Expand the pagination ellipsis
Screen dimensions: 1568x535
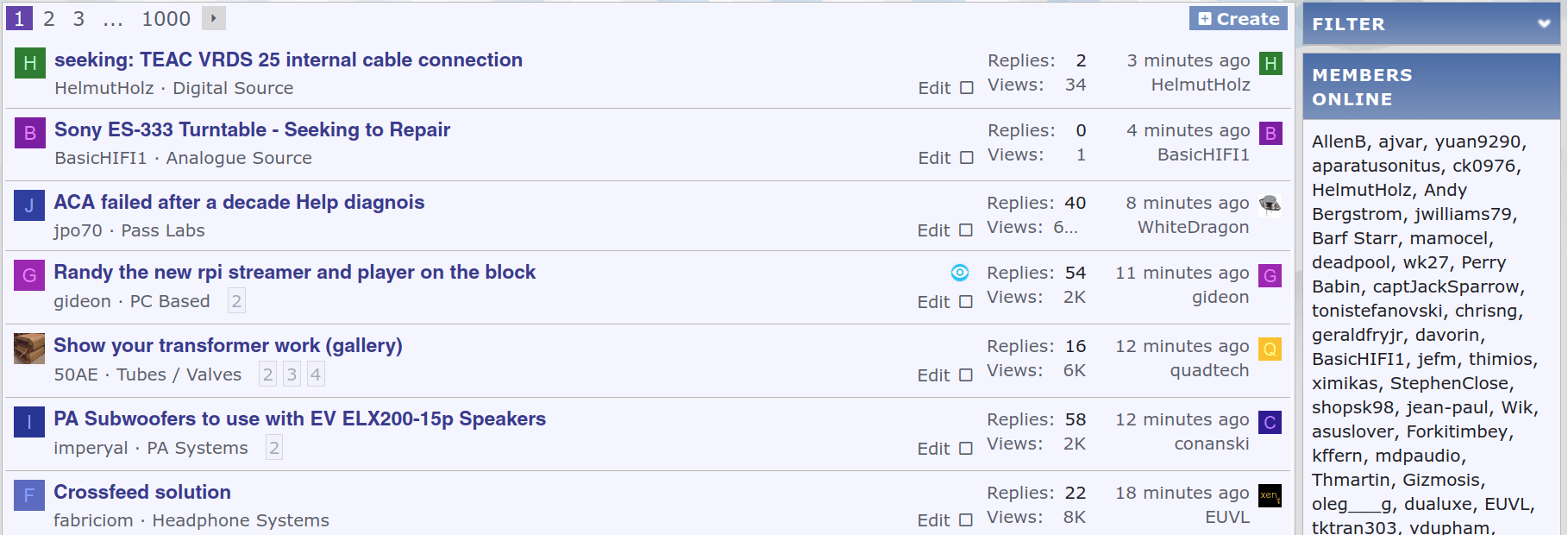click(113, 19)
